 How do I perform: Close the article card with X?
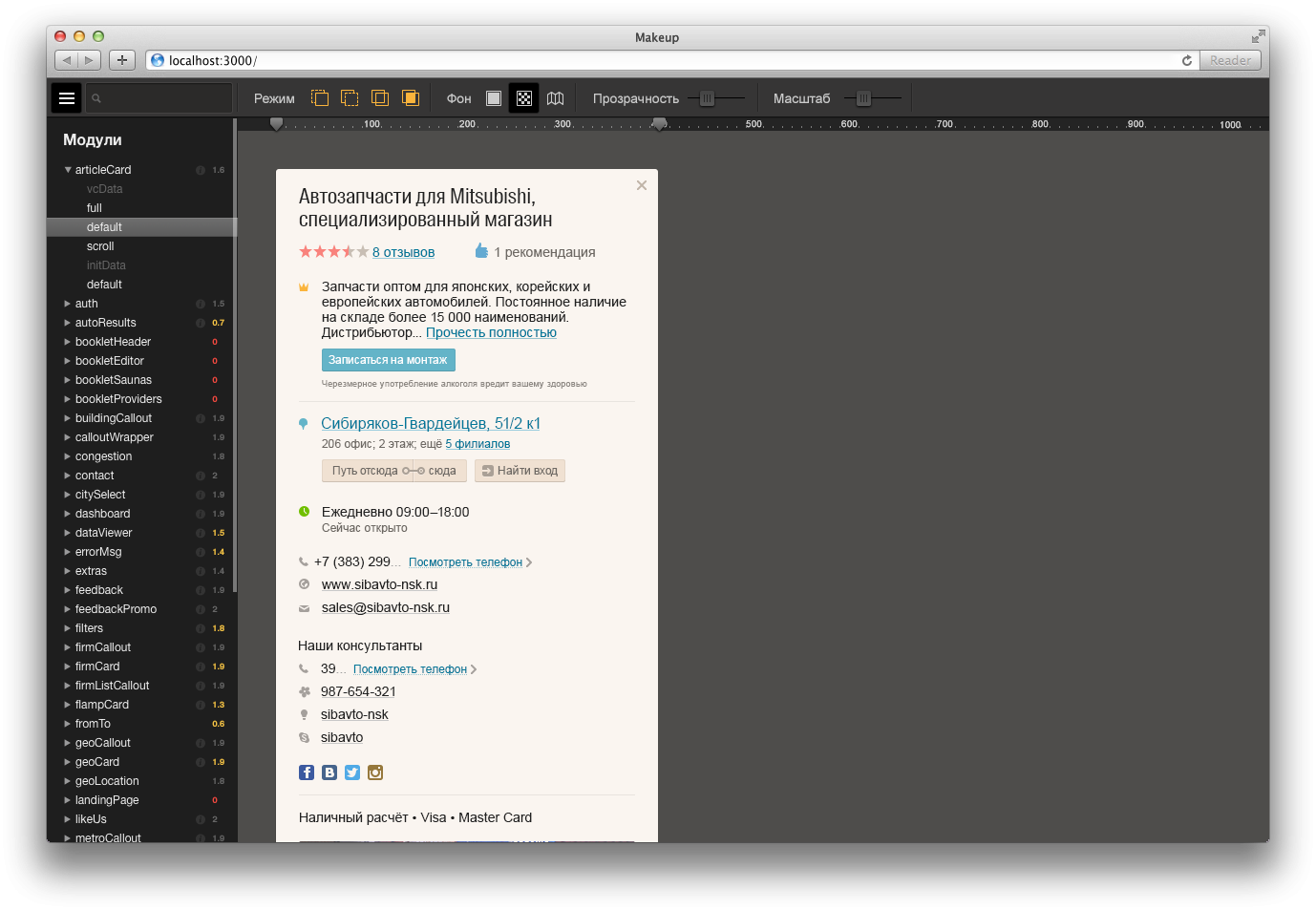tap(642, 185)
